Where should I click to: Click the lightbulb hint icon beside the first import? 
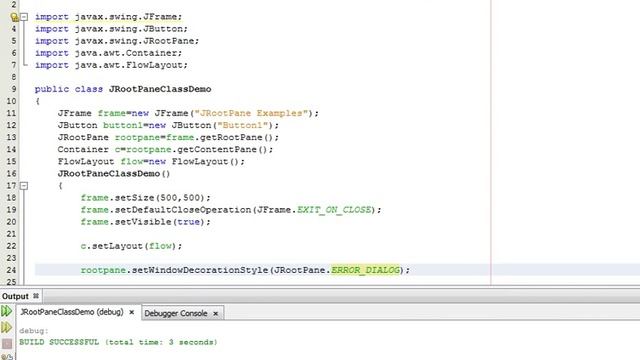14,17
